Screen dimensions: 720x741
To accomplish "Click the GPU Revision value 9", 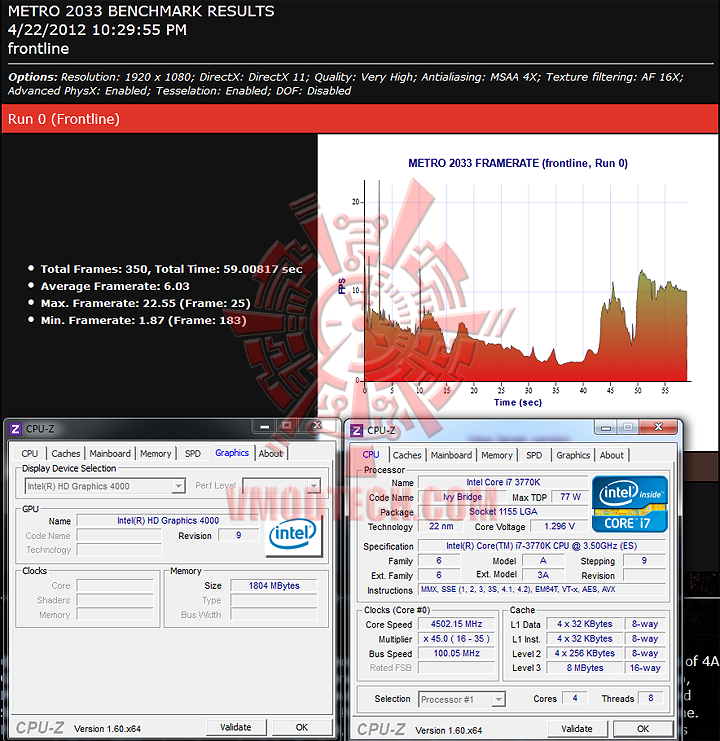I will pos(239,535).
